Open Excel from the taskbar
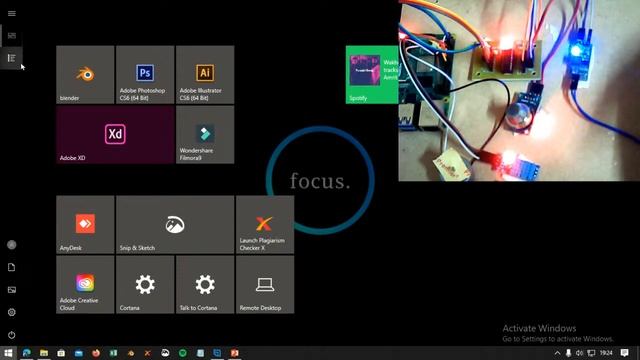The image size is (640, 360). tap(113, 353)
